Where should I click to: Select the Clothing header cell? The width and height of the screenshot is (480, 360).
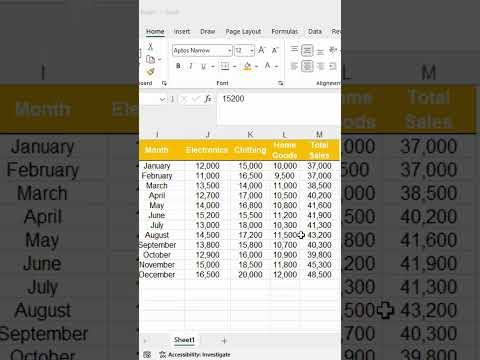(250, 150)
